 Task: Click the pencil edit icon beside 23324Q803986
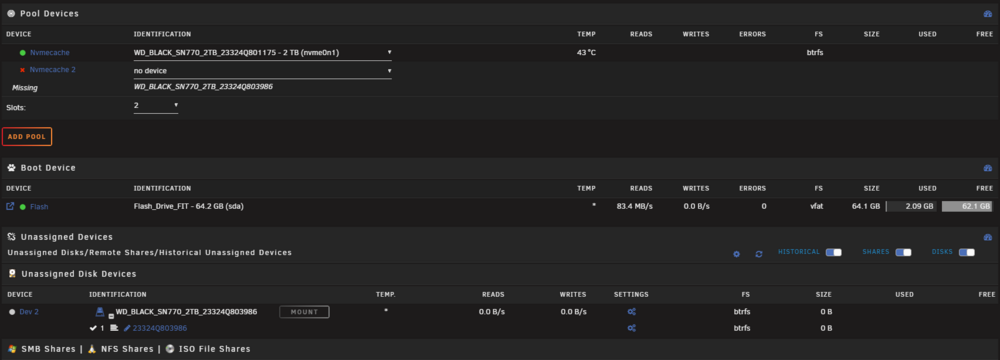pyautogui.click(x=127, y=328)
